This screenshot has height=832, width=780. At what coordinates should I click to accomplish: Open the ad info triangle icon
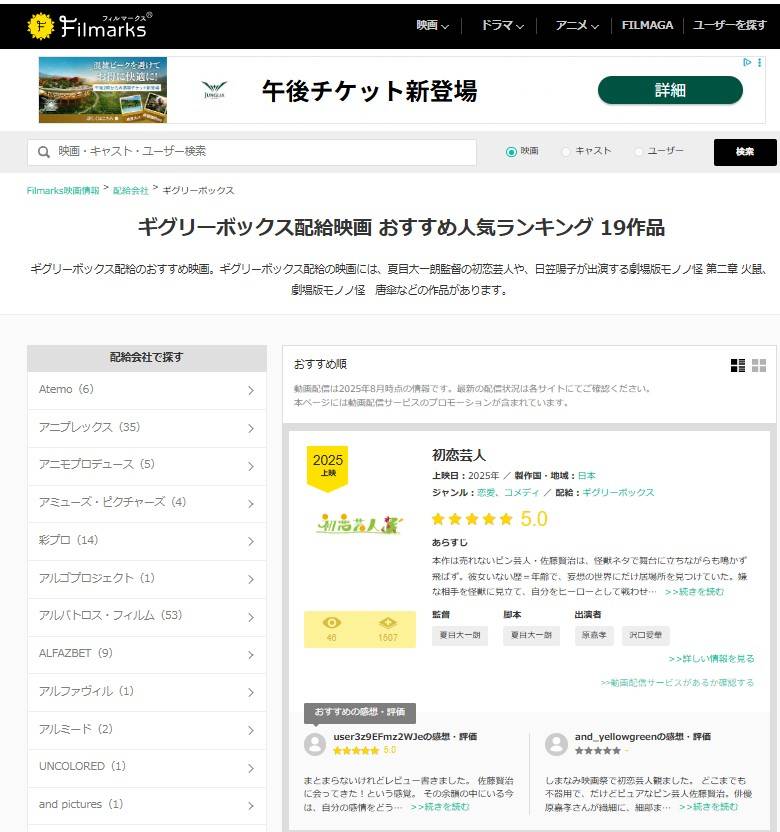pyautogui.click(x=747, y=62)
